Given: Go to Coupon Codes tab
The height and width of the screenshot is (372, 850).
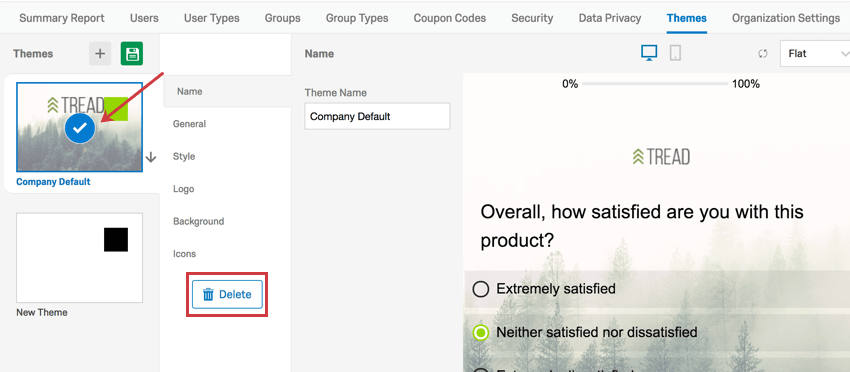Looking at the screenshot, I should pyautogui.click(x=449, y=18).
